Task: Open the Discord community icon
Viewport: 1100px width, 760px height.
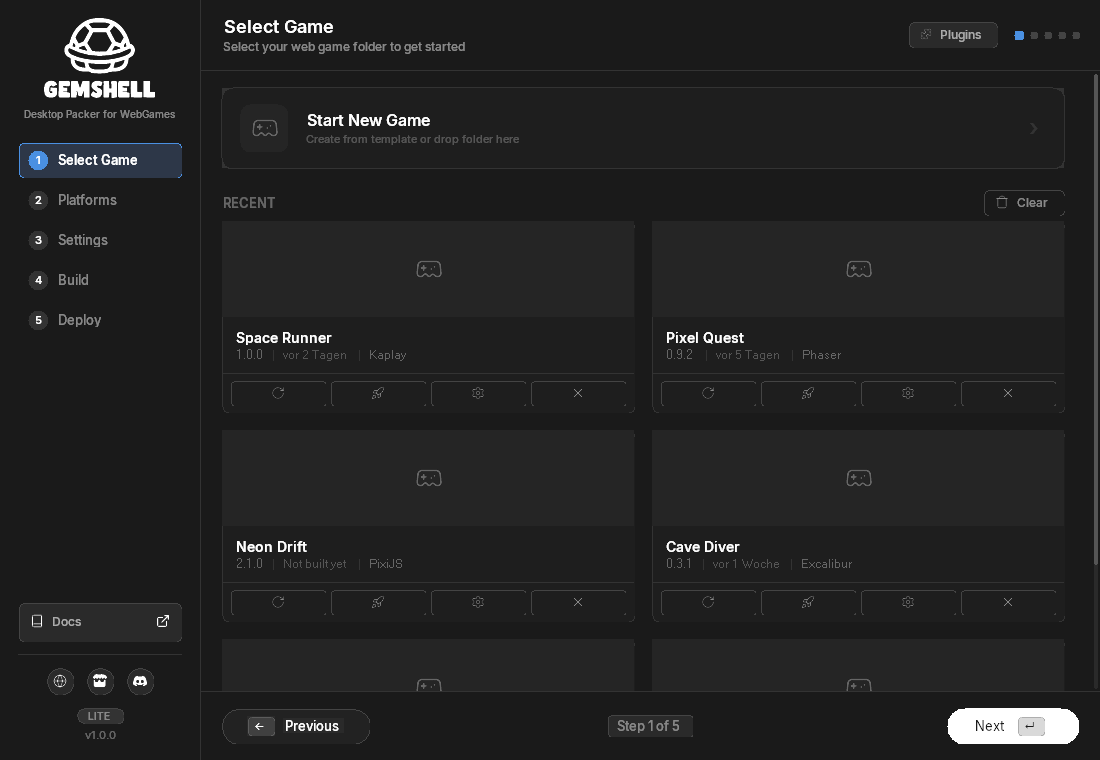Action: (x=140, y=681)
